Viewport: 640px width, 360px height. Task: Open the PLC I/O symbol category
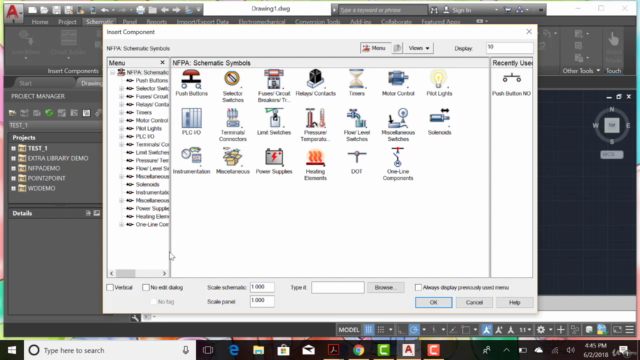(x=191, y=122)
